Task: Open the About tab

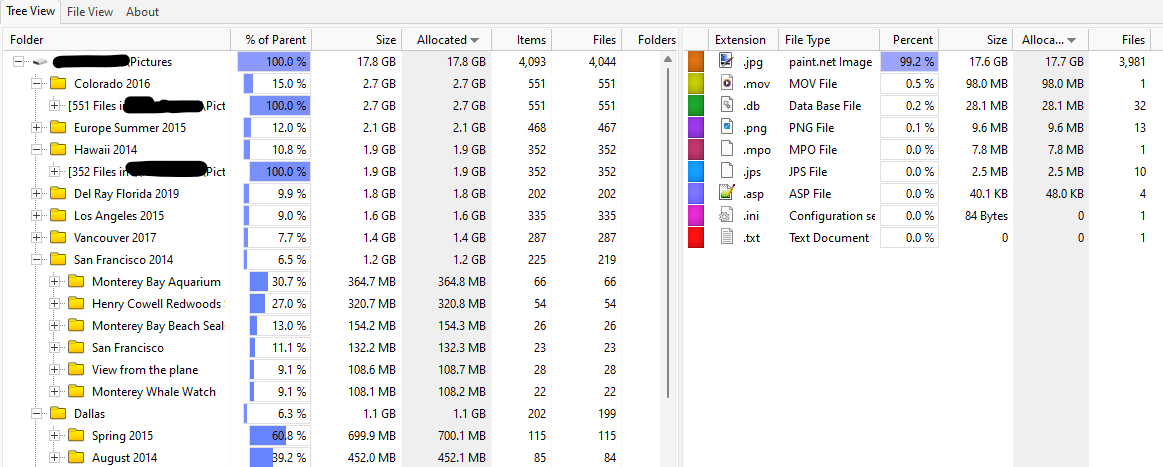Action: tap(142, 12)
